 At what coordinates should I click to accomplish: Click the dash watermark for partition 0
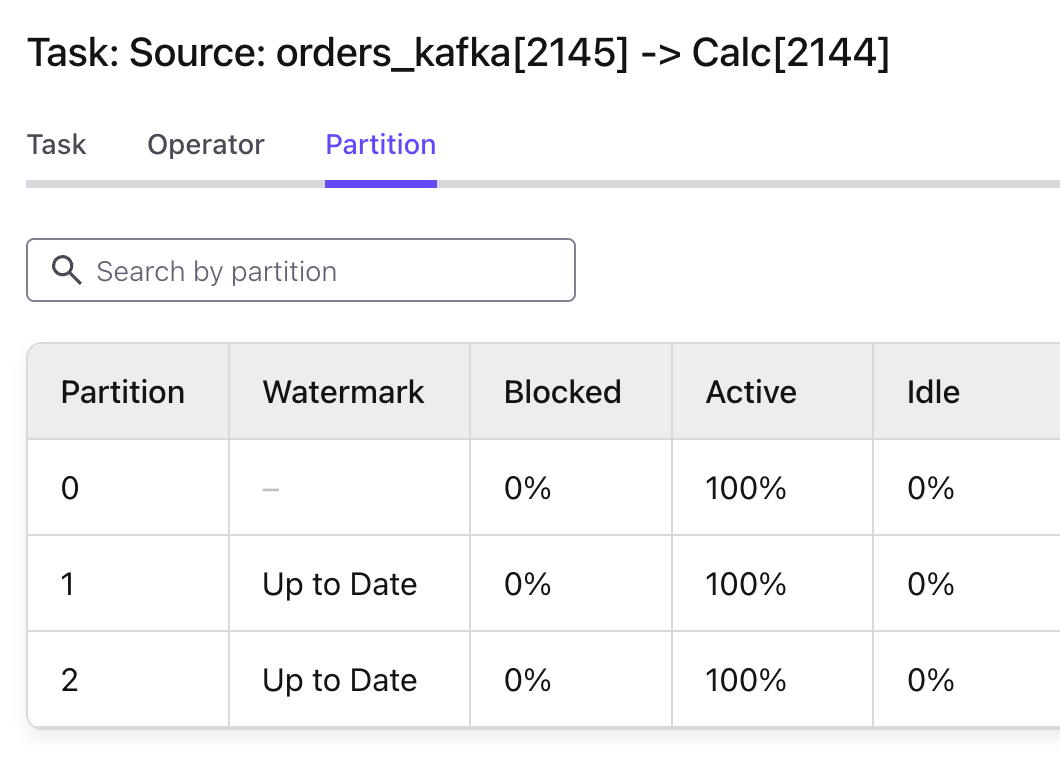coord(271,488)
